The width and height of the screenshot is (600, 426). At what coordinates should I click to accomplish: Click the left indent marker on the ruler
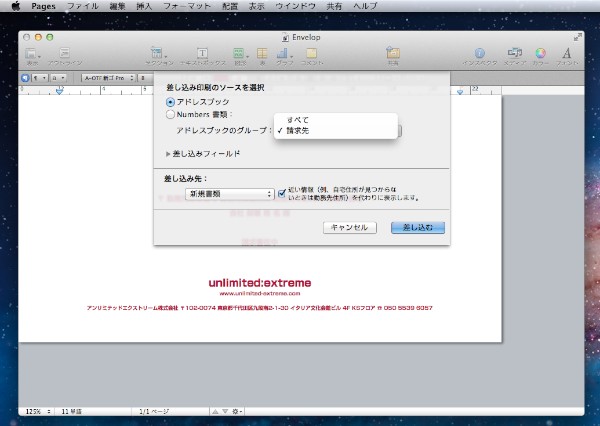59,91
